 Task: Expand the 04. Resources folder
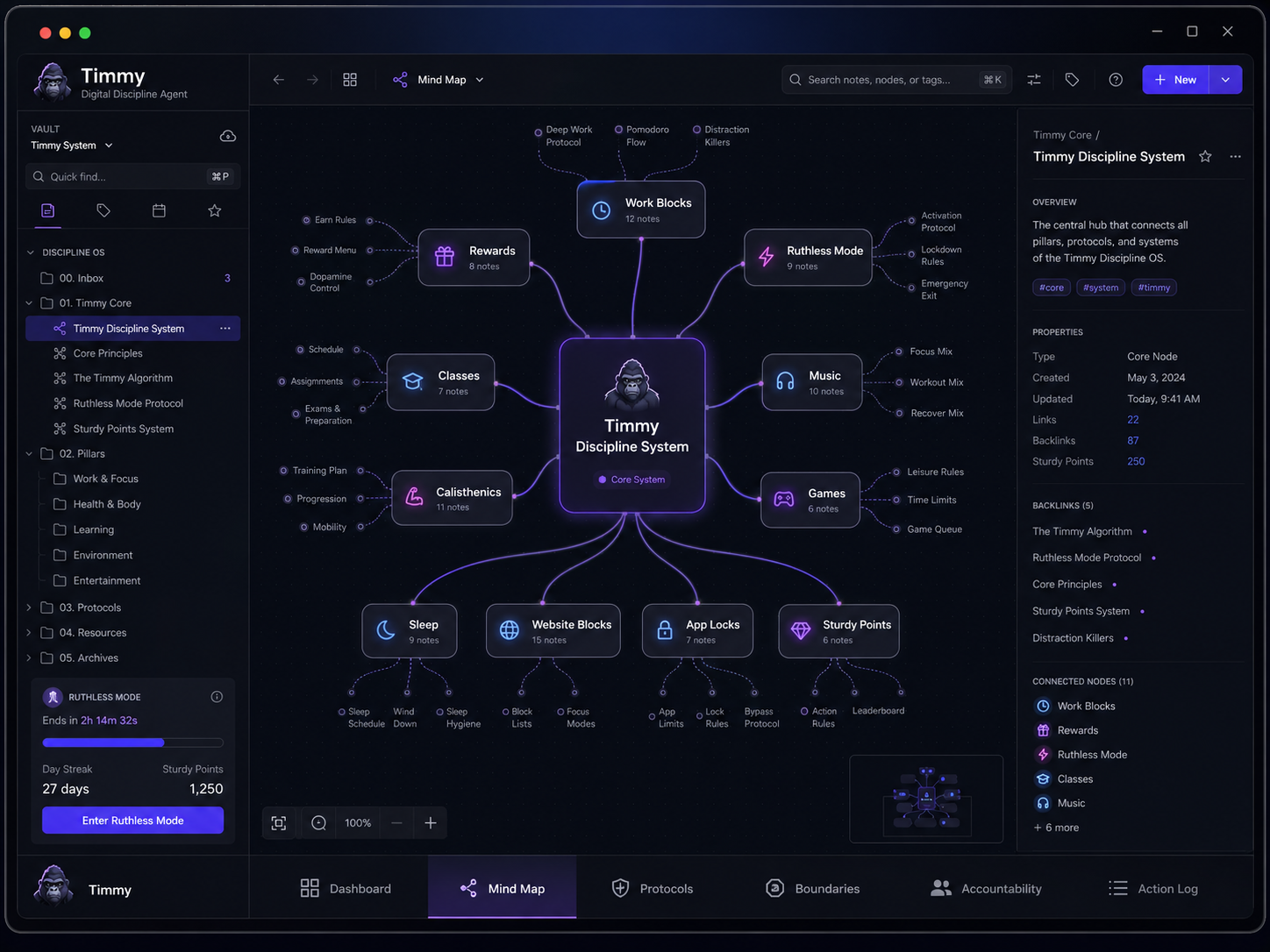click(29, 633)
